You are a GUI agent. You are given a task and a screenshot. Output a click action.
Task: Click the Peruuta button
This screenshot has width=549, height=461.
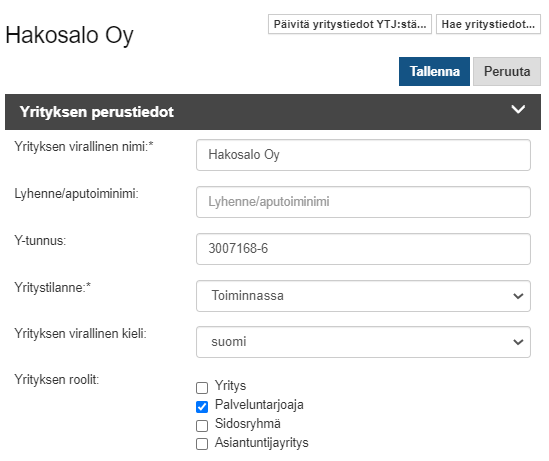pos(507,71)
